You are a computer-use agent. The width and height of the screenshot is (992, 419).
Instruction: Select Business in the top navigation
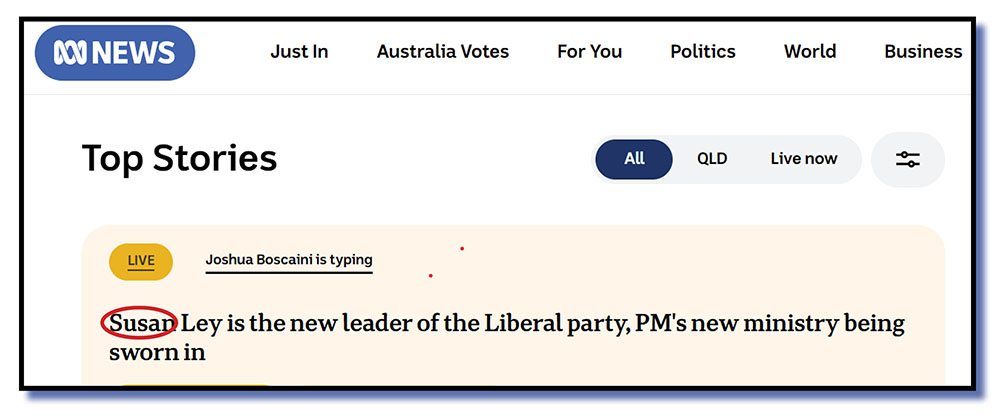(922, 52)
